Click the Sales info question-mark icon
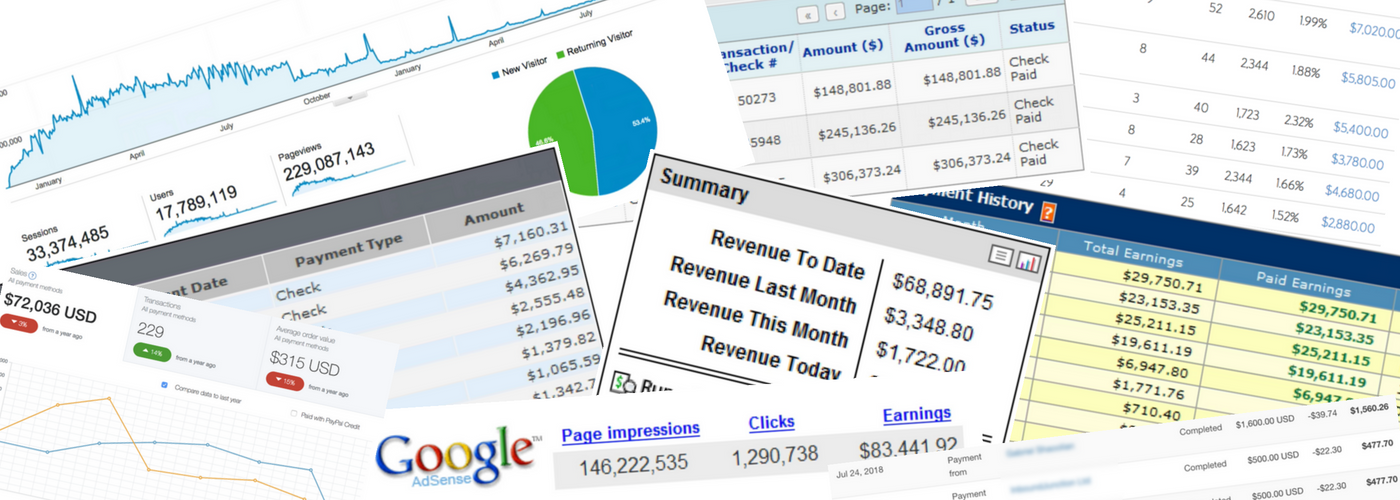 (33, 276)
